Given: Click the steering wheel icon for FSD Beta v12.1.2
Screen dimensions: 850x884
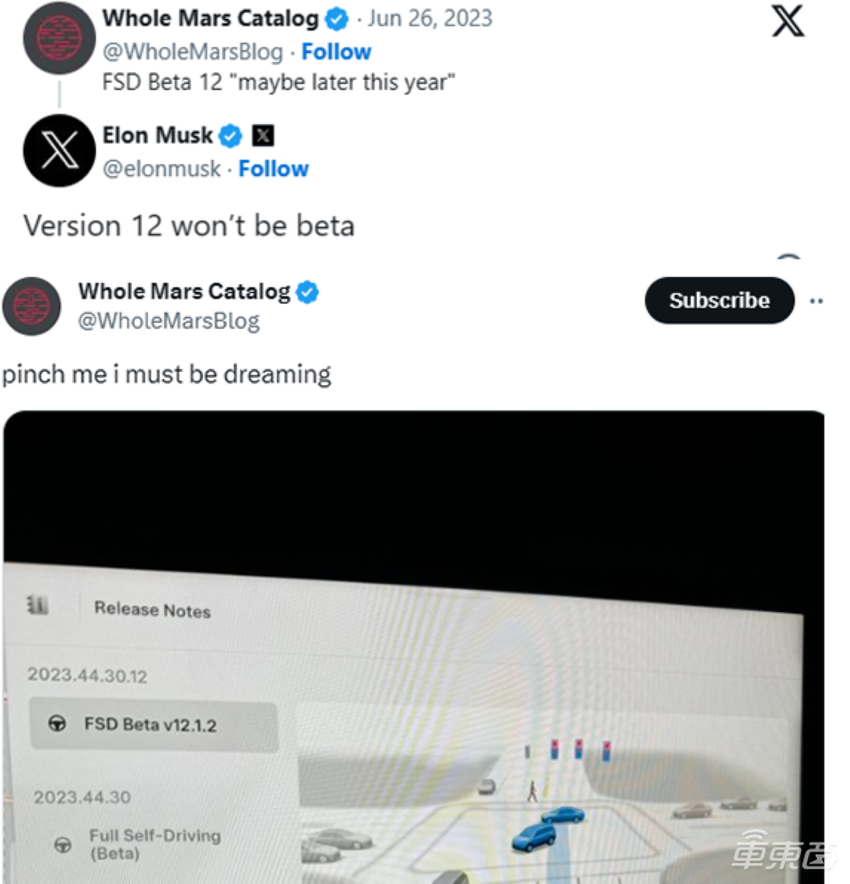Looking at the screenshot, I should 59,725.
